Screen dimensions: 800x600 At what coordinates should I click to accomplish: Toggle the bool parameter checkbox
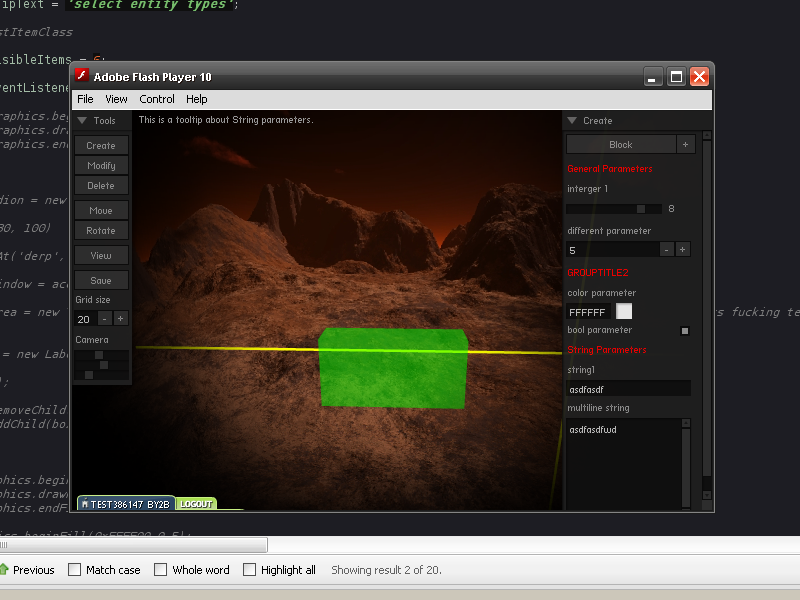coord(684,330)
